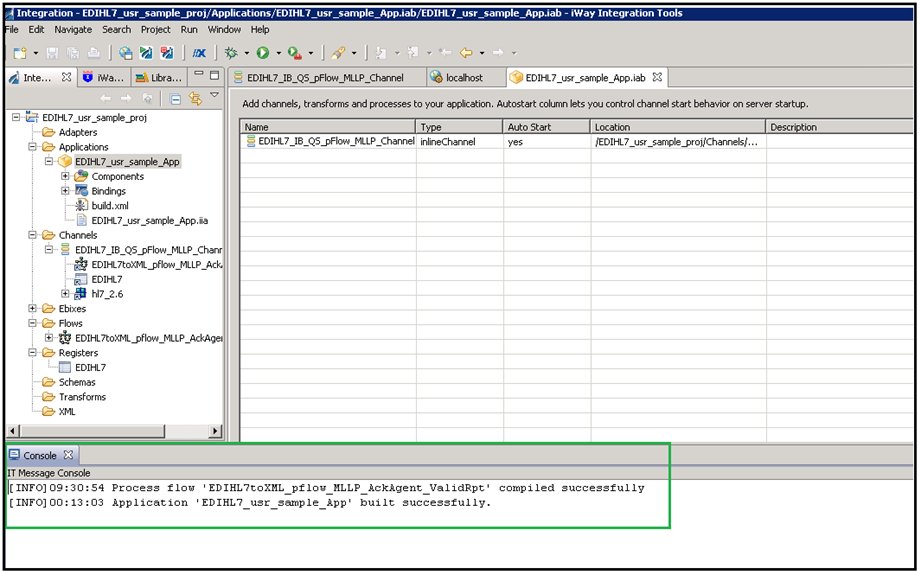Select EDIHL7 register under Registers

click(90, 367)
